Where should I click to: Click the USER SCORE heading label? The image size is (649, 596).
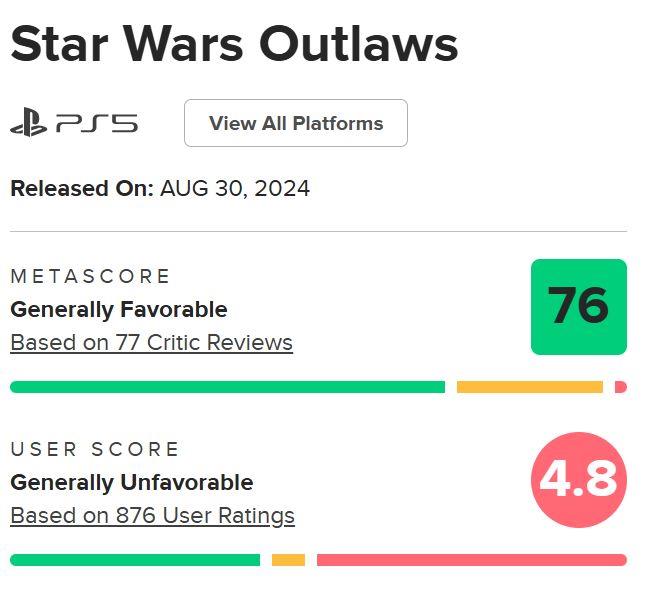click(95, 449)
